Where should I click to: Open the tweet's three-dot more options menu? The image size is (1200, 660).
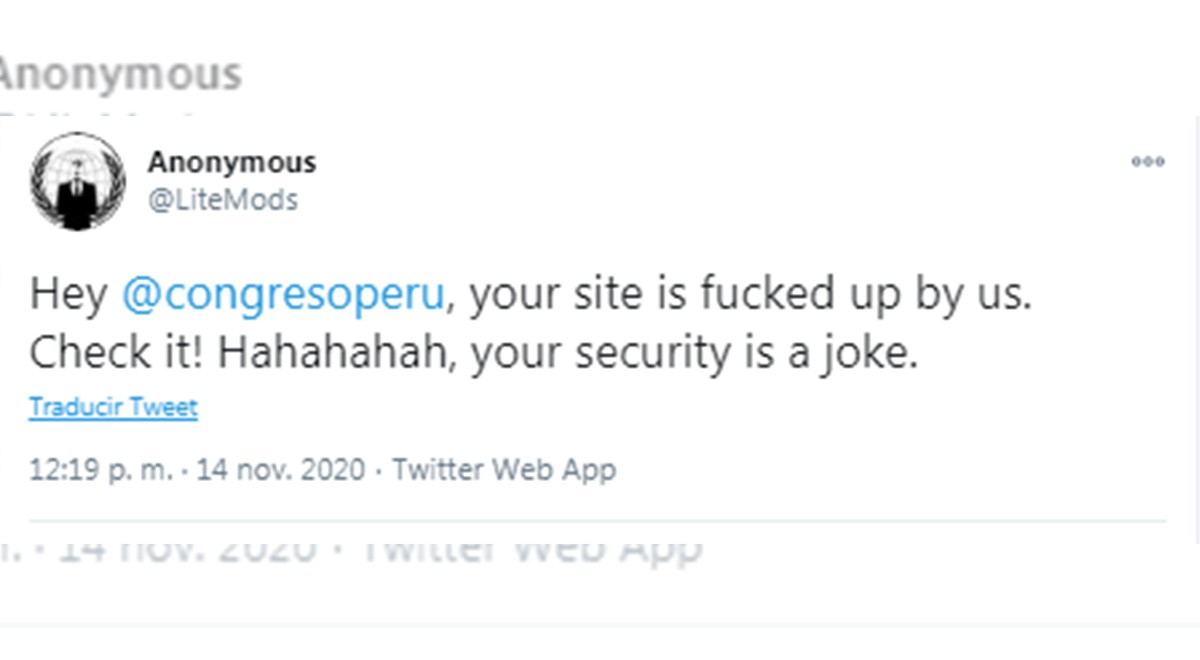click(x=1147, y=162)
